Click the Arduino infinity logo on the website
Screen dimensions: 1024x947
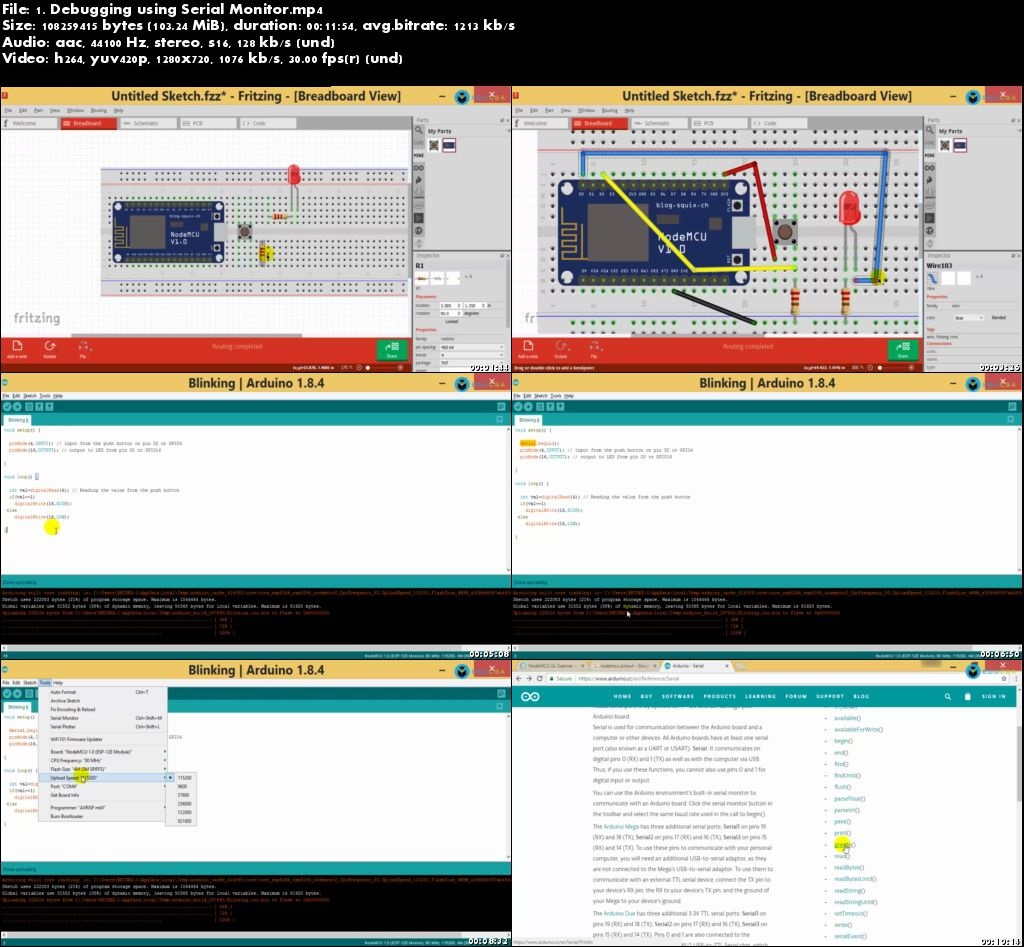pyautogui.click(x=530, y=697)
